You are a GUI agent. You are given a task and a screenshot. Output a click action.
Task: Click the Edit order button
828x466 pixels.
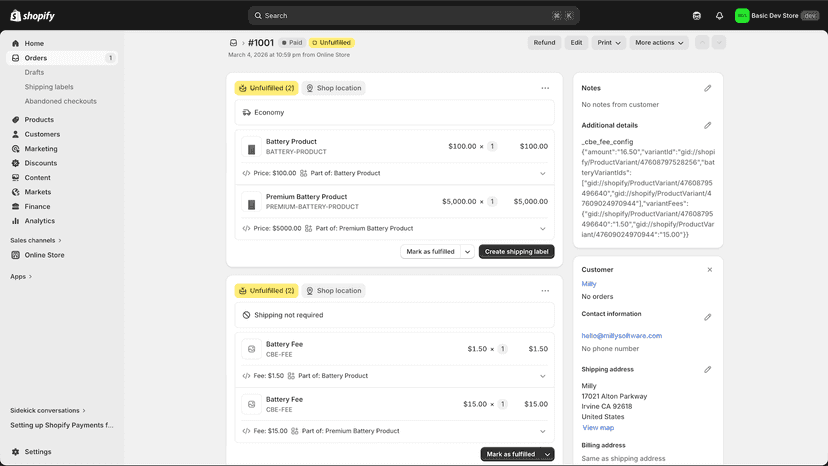coord(576,42)
